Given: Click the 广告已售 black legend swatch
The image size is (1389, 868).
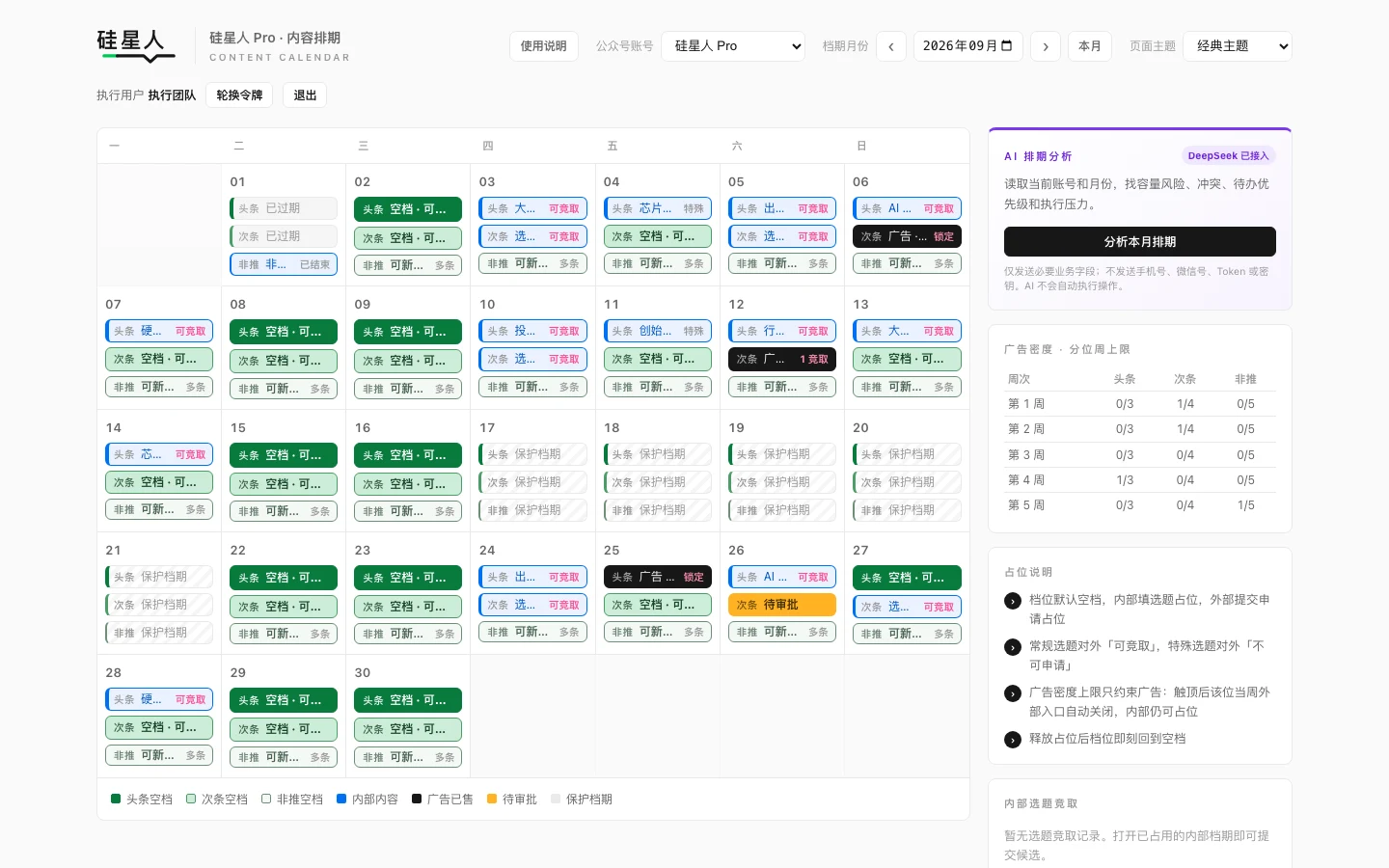Looking at the screenshot, I should 417,799.
